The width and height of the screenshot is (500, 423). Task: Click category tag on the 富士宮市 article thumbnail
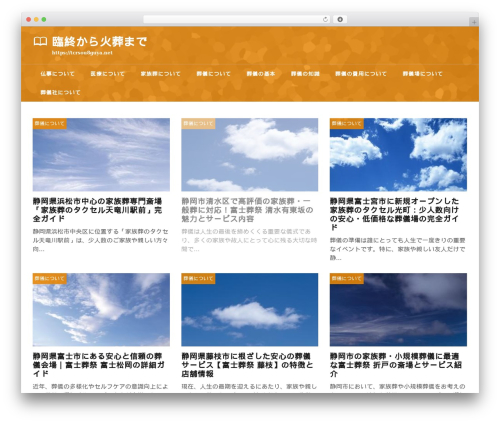click(347, 123)
